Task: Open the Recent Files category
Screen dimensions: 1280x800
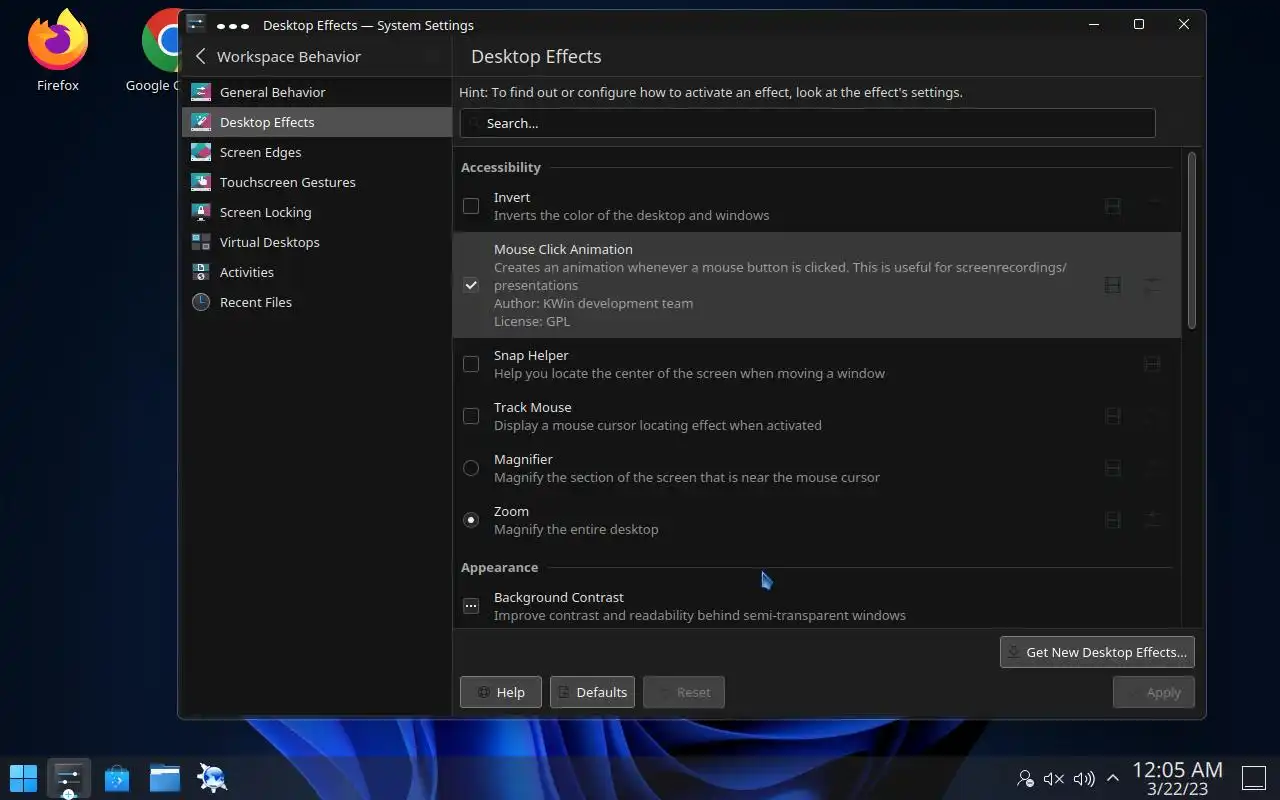Action: (x=316, y=302)
